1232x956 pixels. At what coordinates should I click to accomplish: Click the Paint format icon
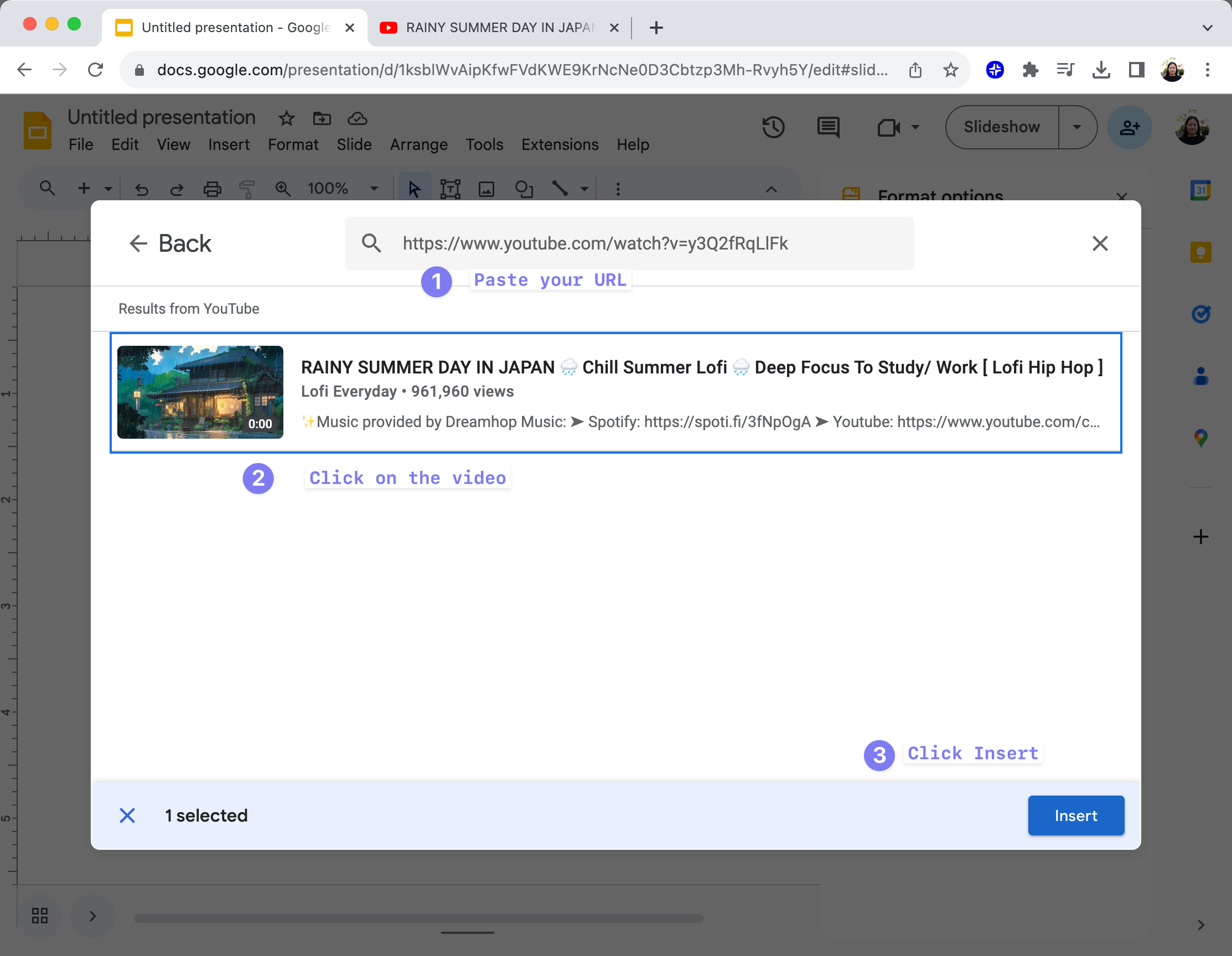pyautogui.click(x=247, y=189)
